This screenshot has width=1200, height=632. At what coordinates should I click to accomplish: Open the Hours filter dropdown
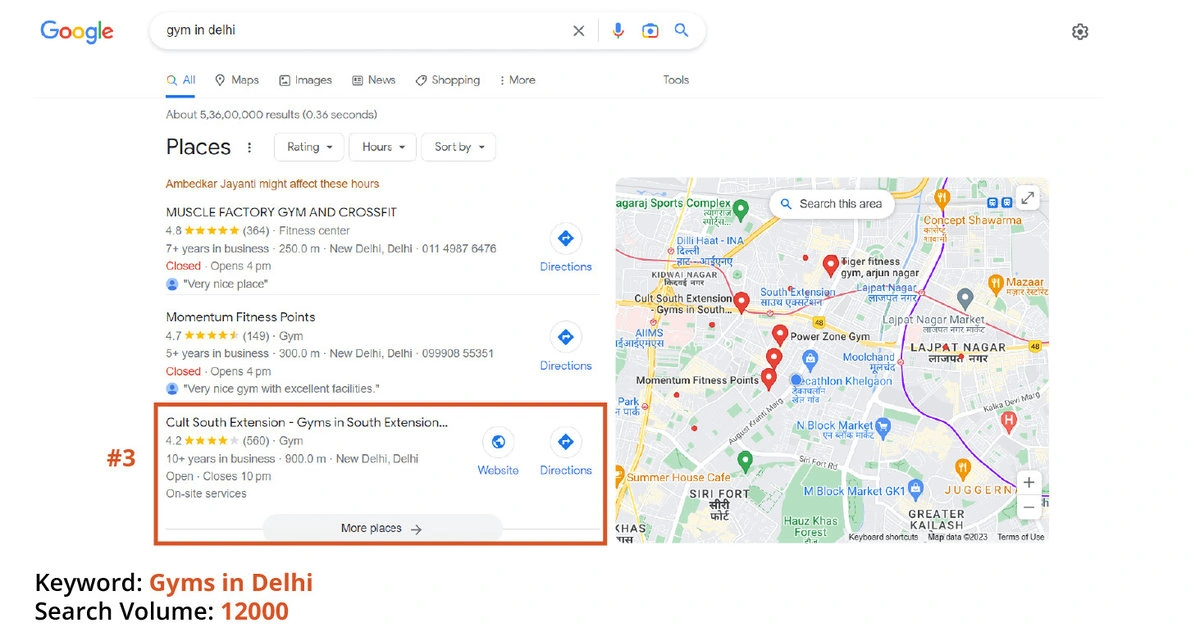click(x=384, y=147)
